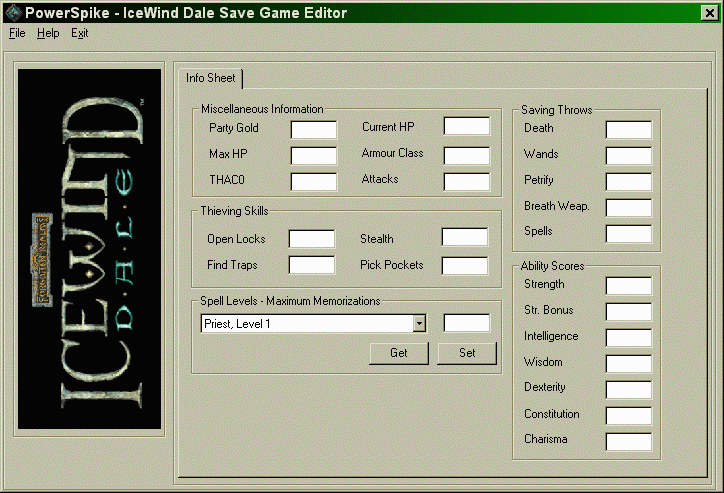Click the Attacks input field
The width and height of the screenshot is (724, 493).
point(466,181)
